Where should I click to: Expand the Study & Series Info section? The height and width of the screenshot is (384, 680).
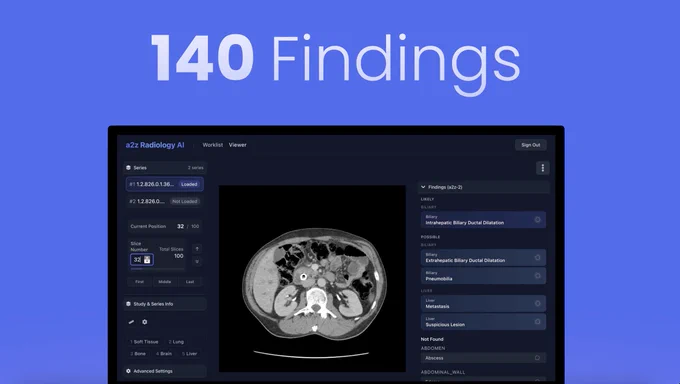click(x=165, y=304)
